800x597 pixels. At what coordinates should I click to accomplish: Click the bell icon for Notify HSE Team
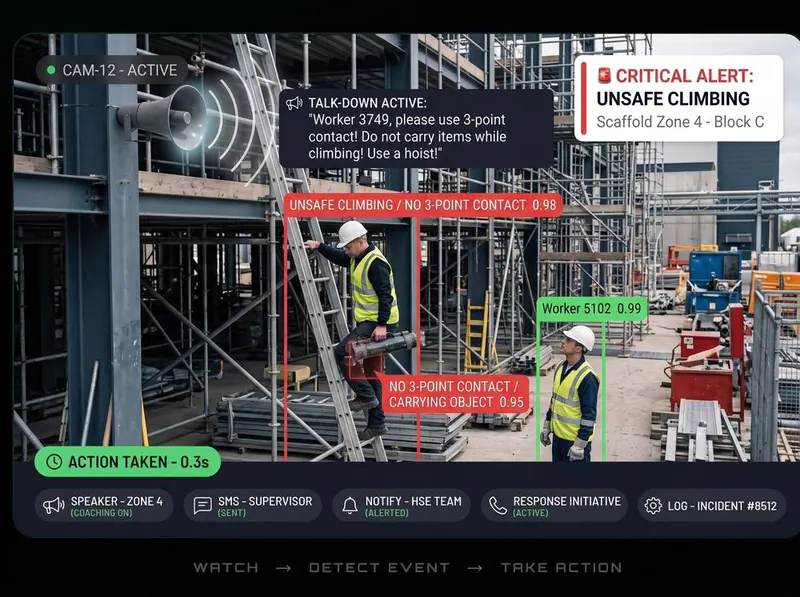(x=349, y=506)
